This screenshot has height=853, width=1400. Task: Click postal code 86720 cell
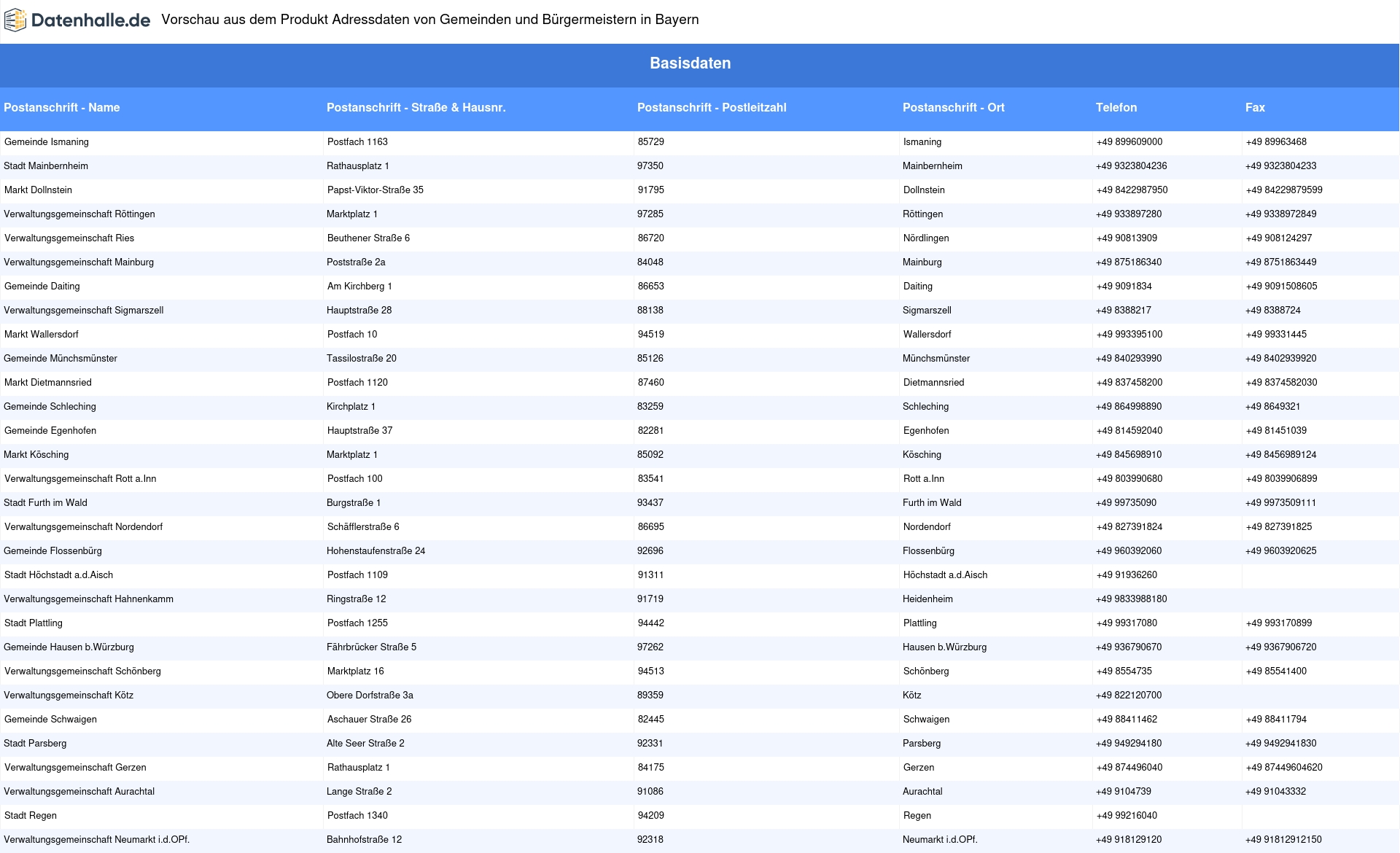click(650, 238)
